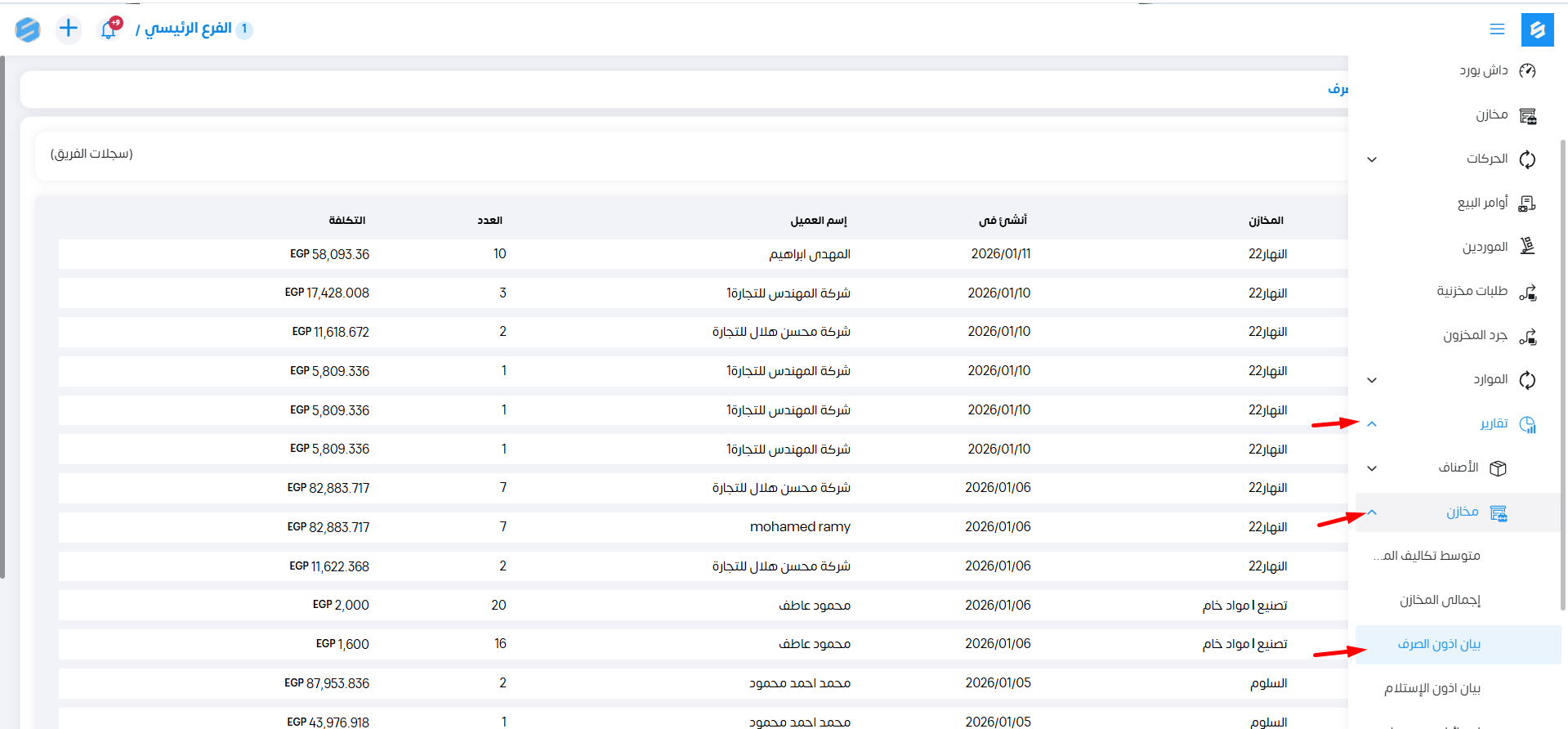Click the warehouses icon in sidebar
The width and height of the screenshot is (1568, 729).
point(1527,115)
